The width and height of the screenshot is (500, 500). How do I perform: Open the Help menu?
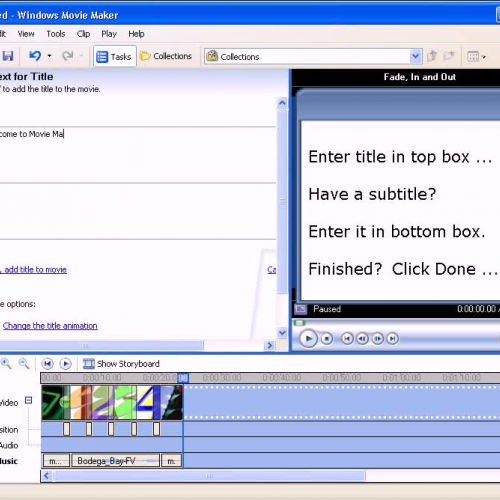pyautogui.click(x=136, y=34)
